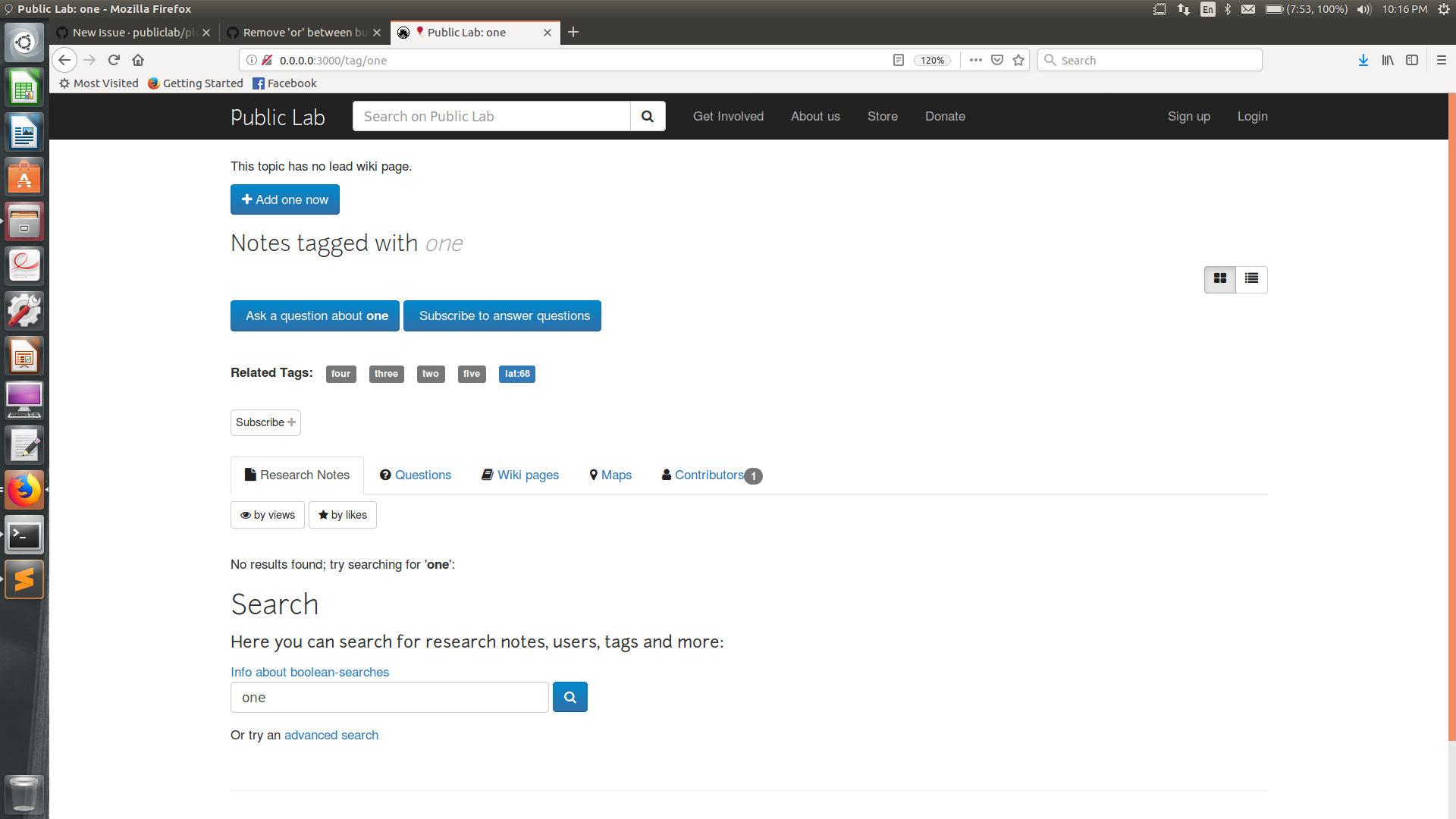Image resolution: width=1456 pixels, height=819 pixels.
Task: Open page actions three-dots menu
Action: coord(975,60)
